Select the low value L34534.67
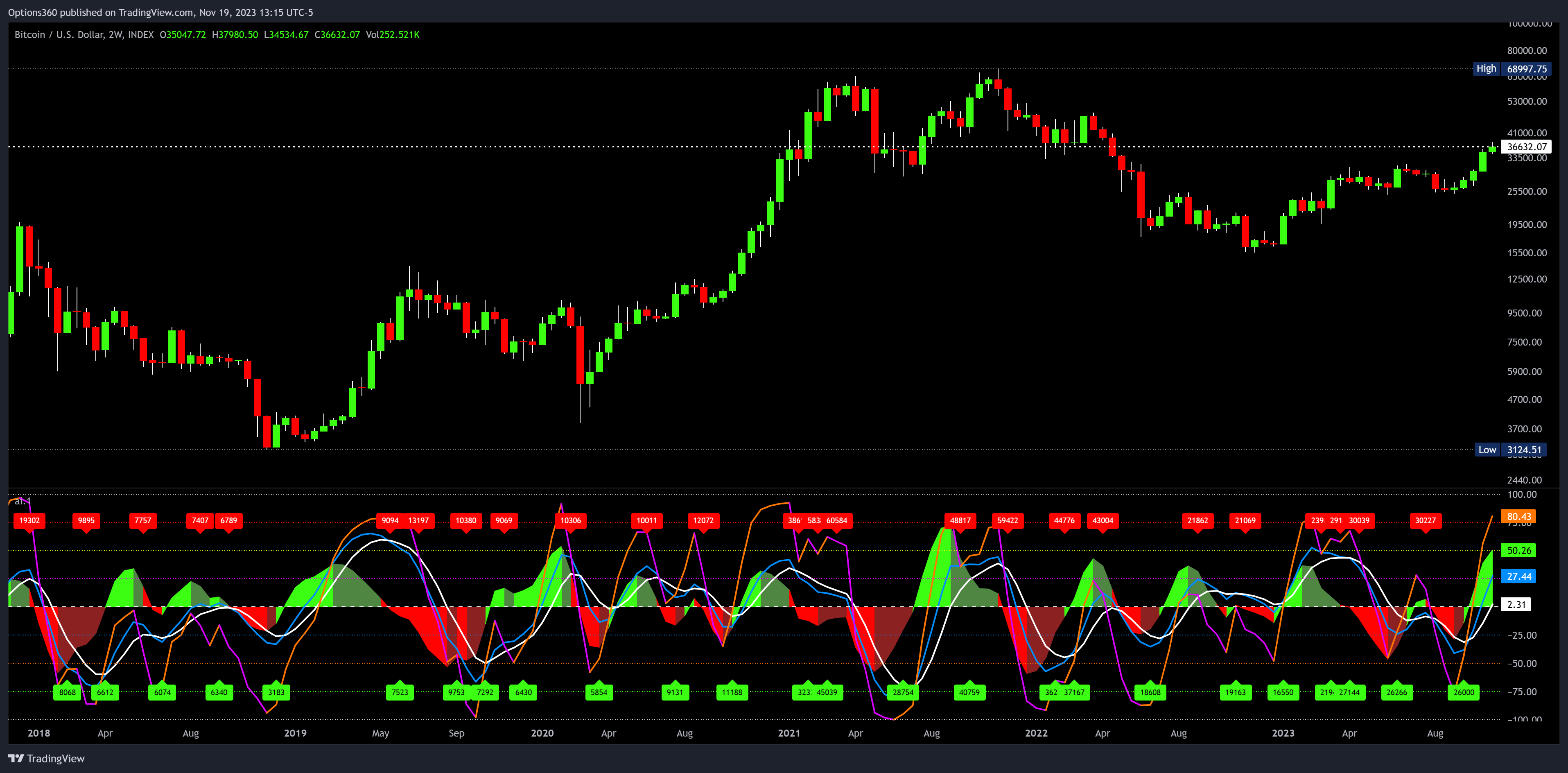The height and width of the screenshot is (773, 1568). coord(286,35)
